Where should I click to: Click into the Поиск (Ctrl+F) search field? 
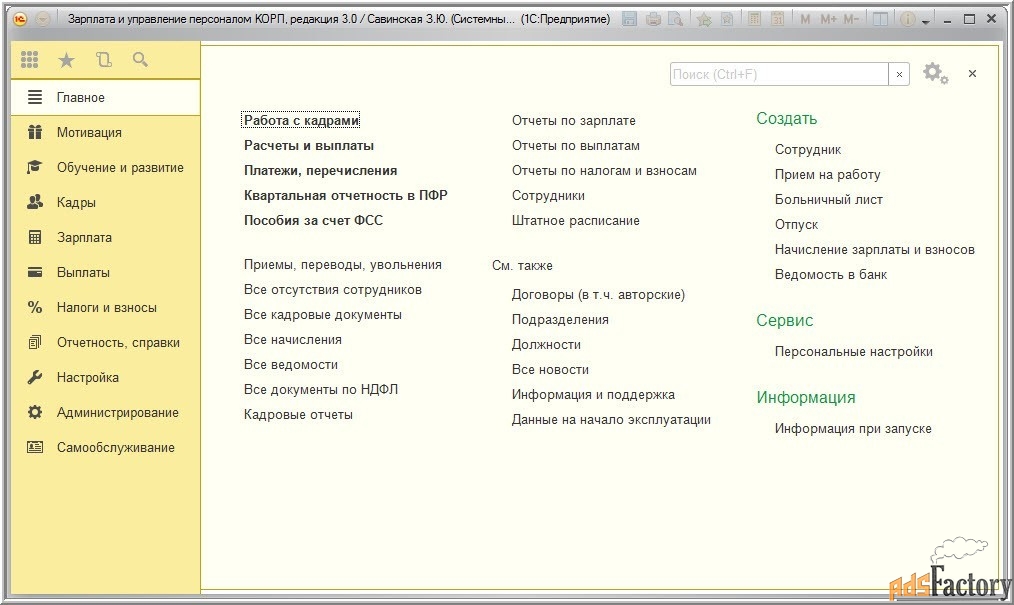779,74
